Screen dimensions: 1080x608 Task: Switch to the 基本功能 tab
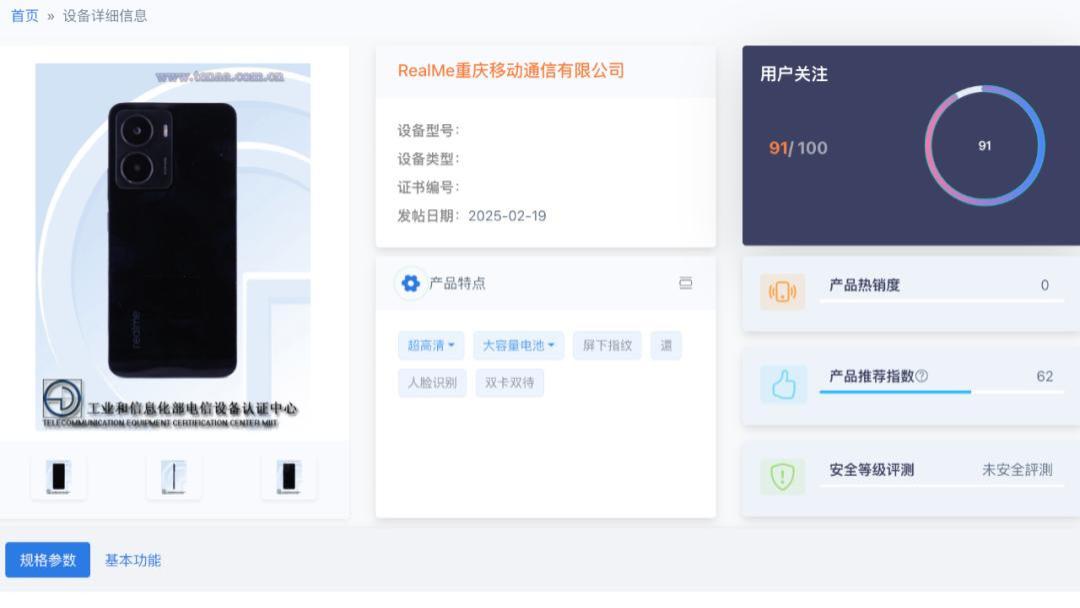[x=133, y=560]
